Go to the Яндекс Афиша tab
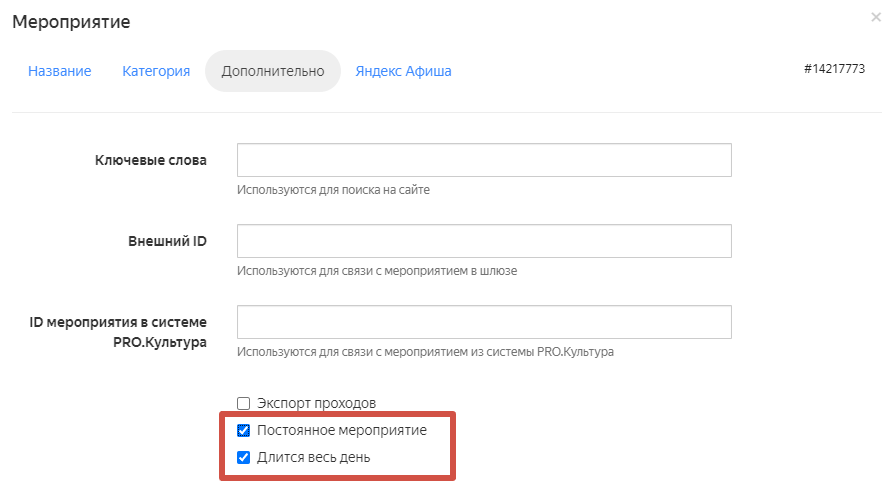The height and width of the screenshot is (494, 895). pos(403,71)
